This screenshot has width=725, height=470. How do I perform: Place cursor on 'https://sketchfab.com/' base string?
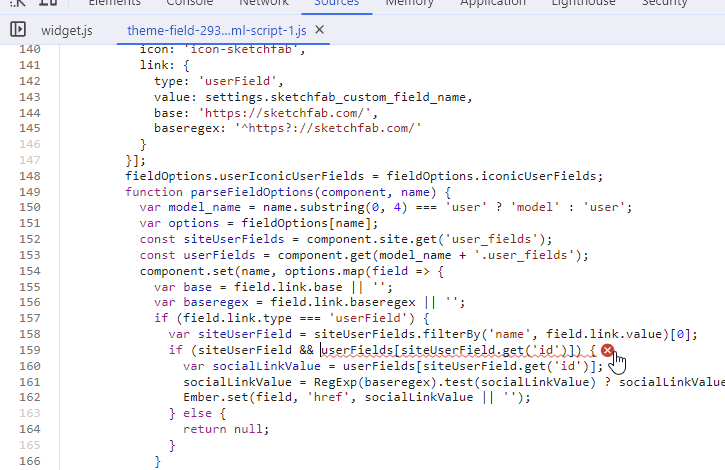coord(262,113)
